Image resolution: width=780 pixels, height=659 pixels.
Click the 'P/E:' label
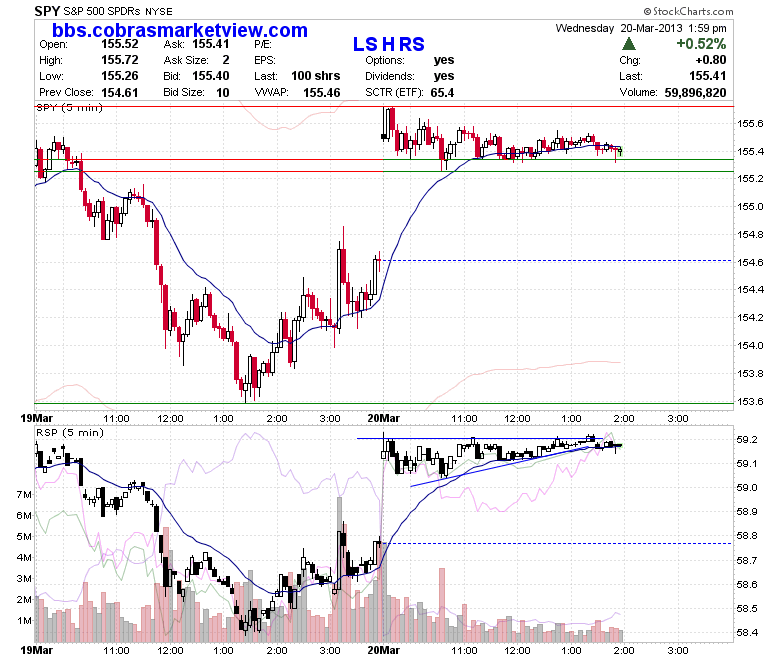[263, 44]
